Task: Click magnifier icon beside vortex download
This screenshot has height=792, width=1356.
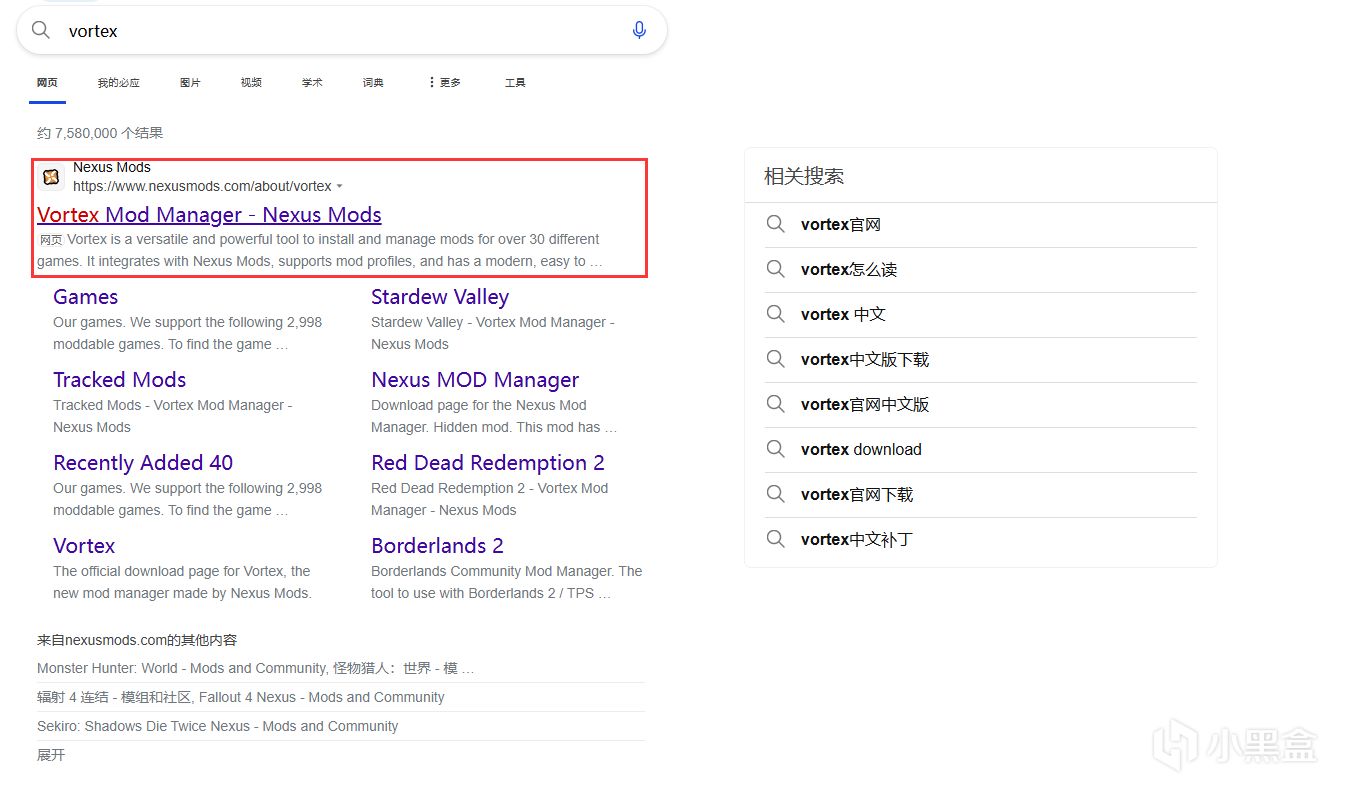Action: pos(775,449)
